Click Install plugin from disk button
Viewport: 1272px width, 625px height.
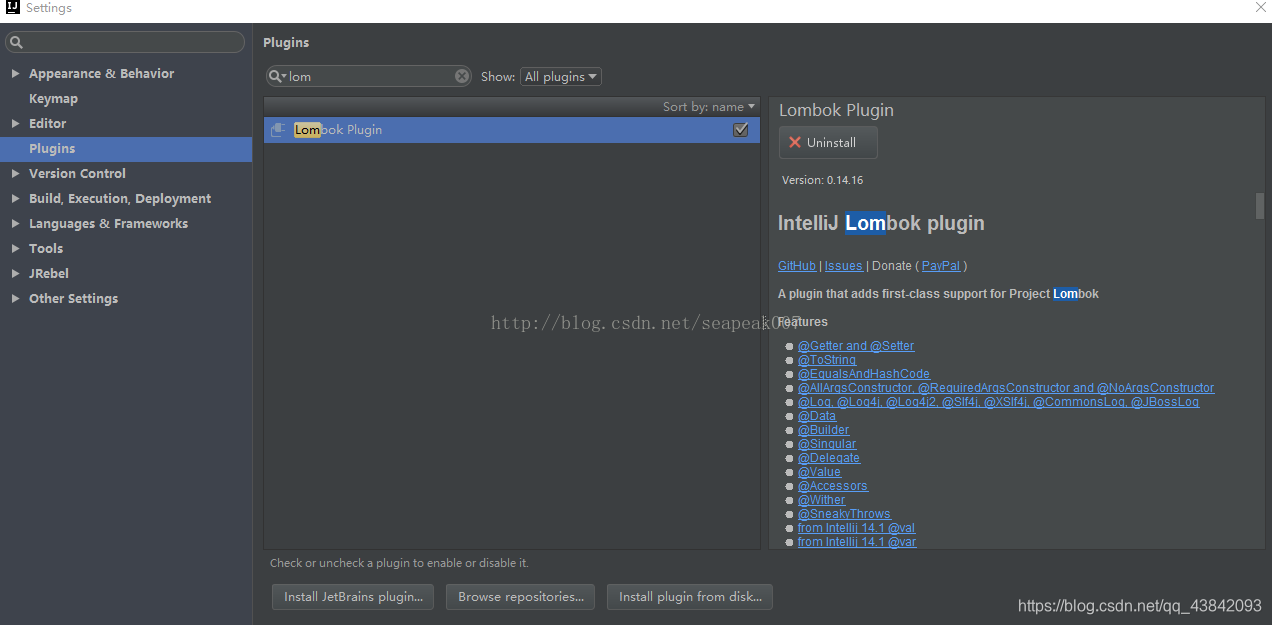[x=690, y=597]
